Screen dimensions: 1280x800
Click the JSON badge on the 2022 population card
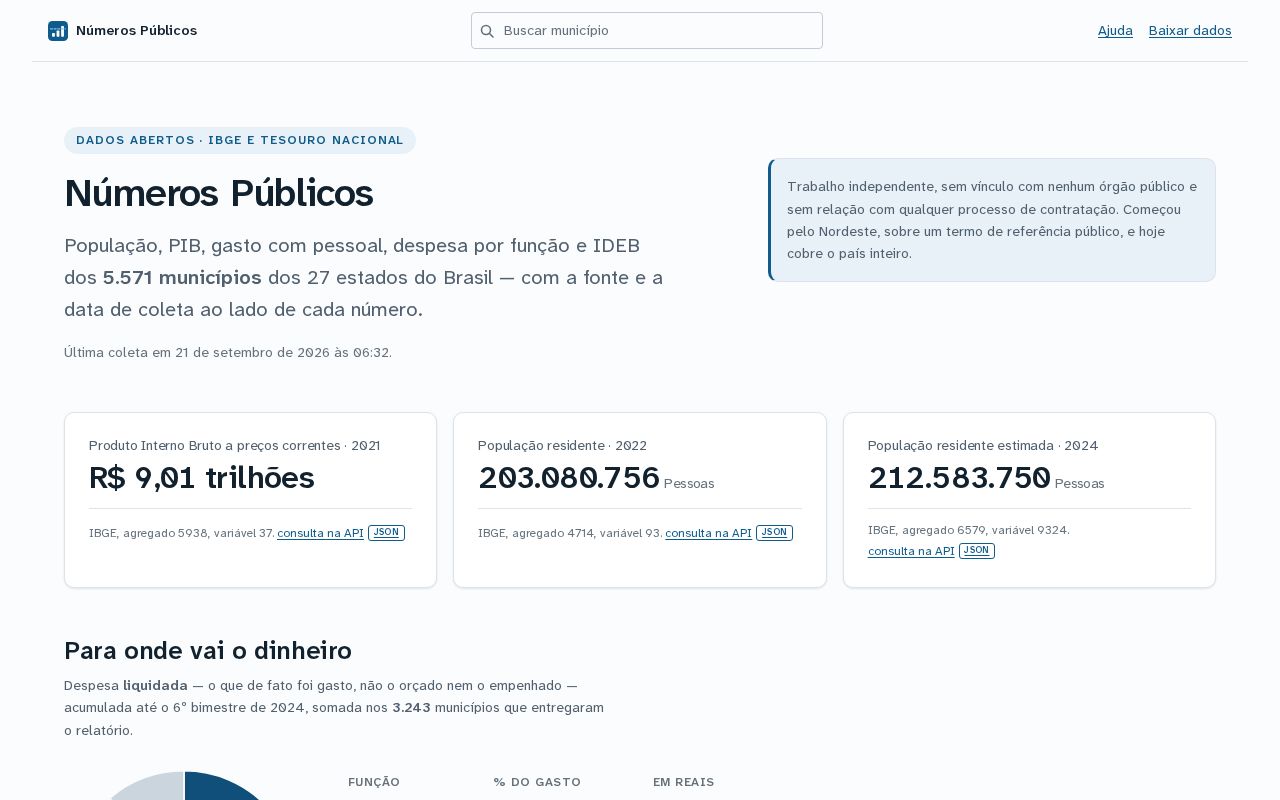(x=774, y=533)
